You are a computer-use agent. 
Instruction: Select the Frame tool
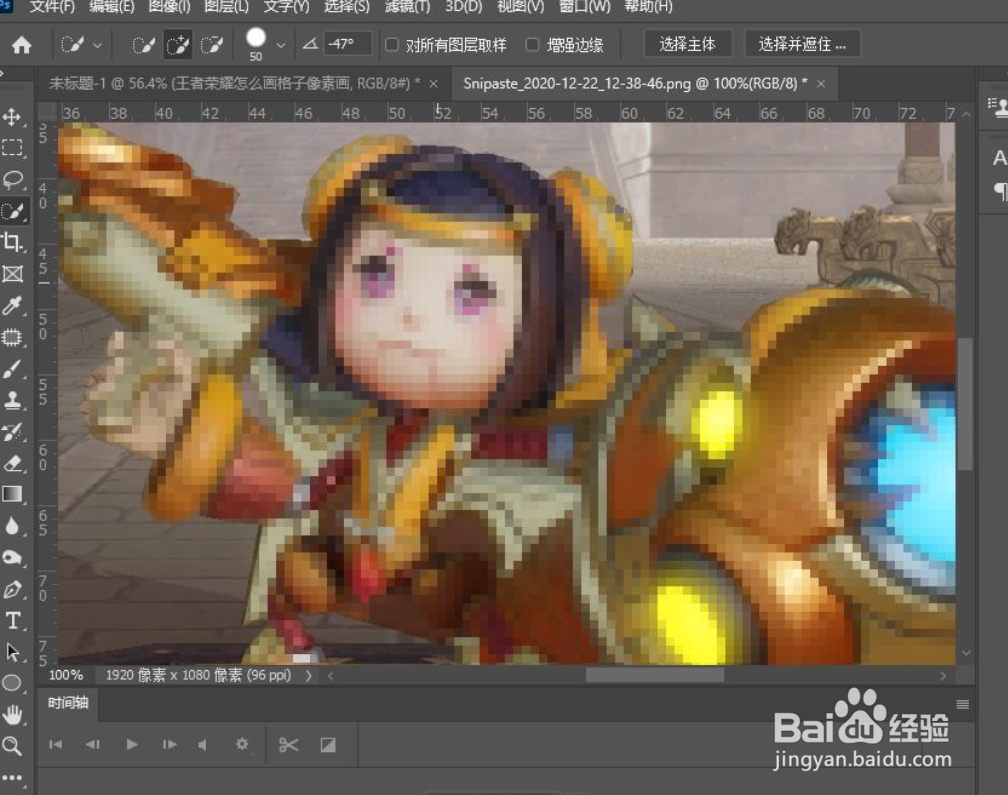(x=12, y=274)
